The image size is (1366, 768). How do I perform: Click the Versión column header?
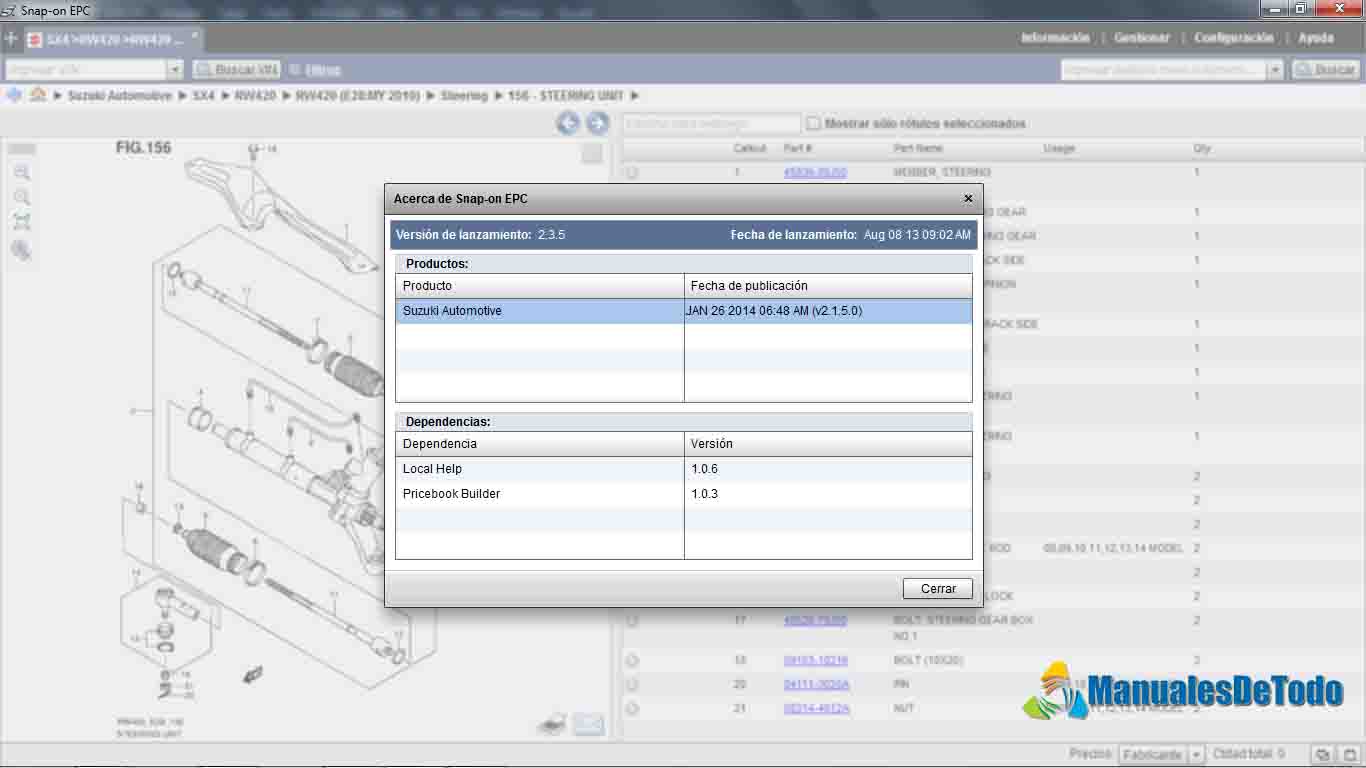(828, 444)
